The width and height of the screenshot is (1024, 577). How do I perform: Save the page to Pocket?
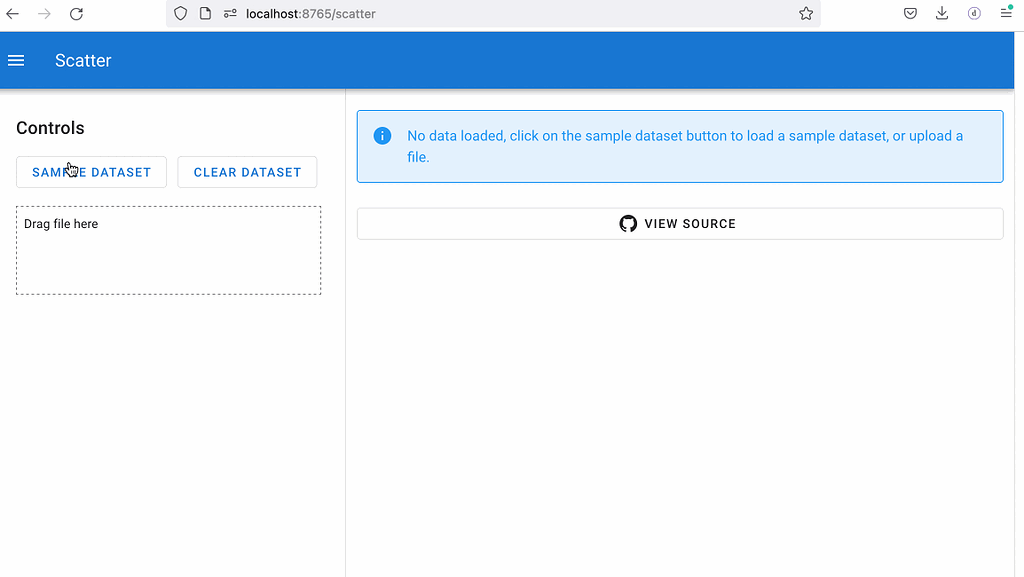coord(910,13)
